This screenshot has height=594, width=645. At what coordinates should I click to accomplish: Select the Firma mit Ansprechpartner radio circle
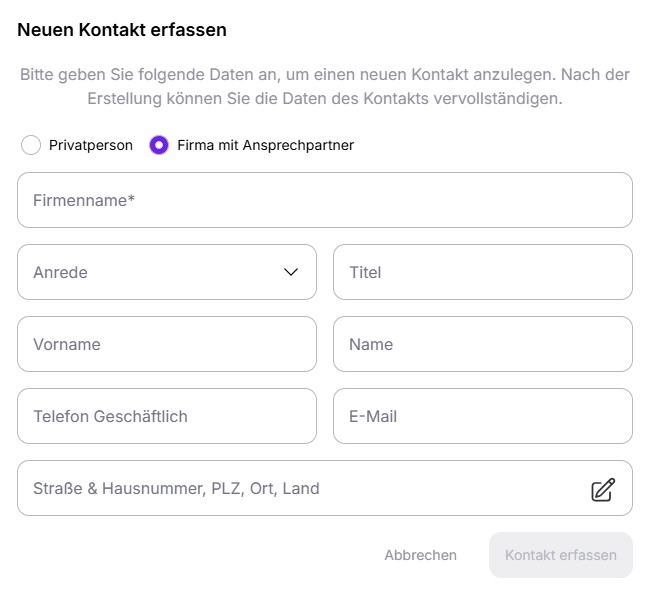coord(159,145)
